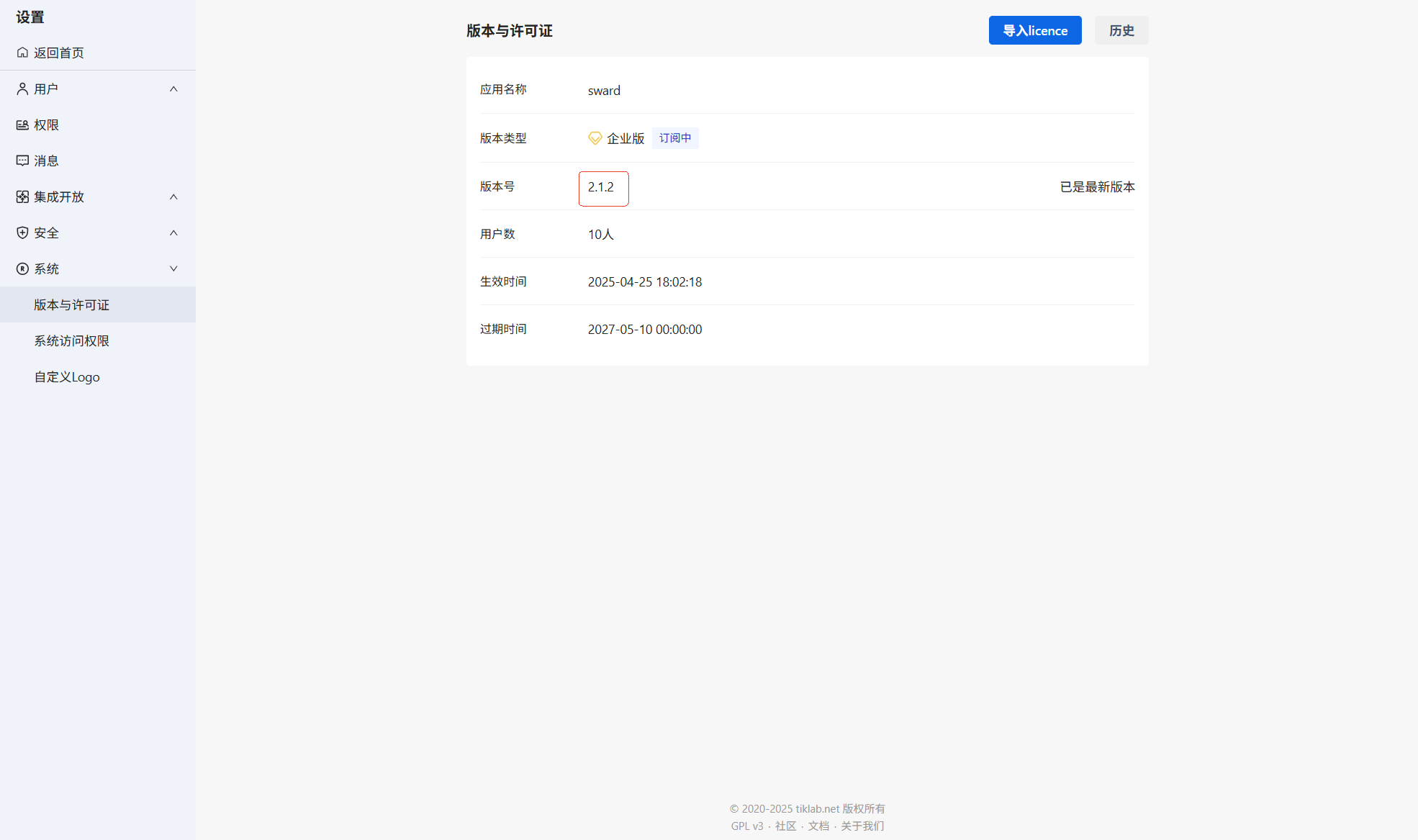
Task: Click the 系统 system icon
Action: pos(22,268)
